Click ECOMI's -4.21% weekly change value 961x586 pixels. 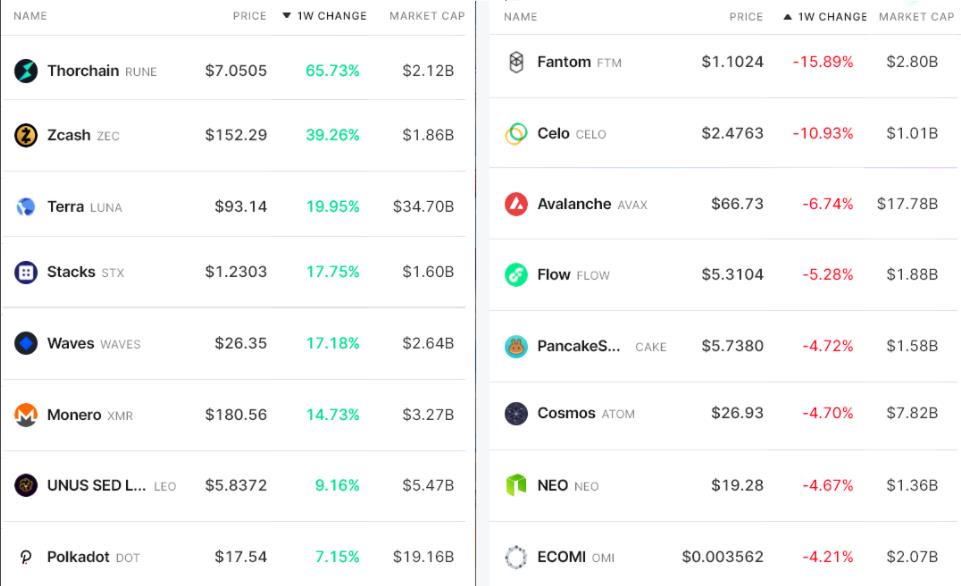click(827, 557)
